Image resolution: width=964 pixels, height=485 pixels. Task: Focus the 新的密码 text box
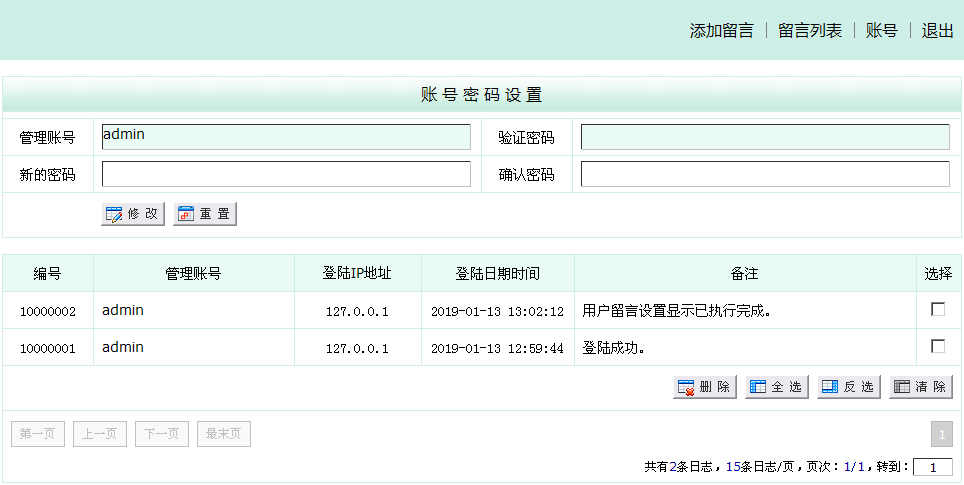tap(286, 174)
